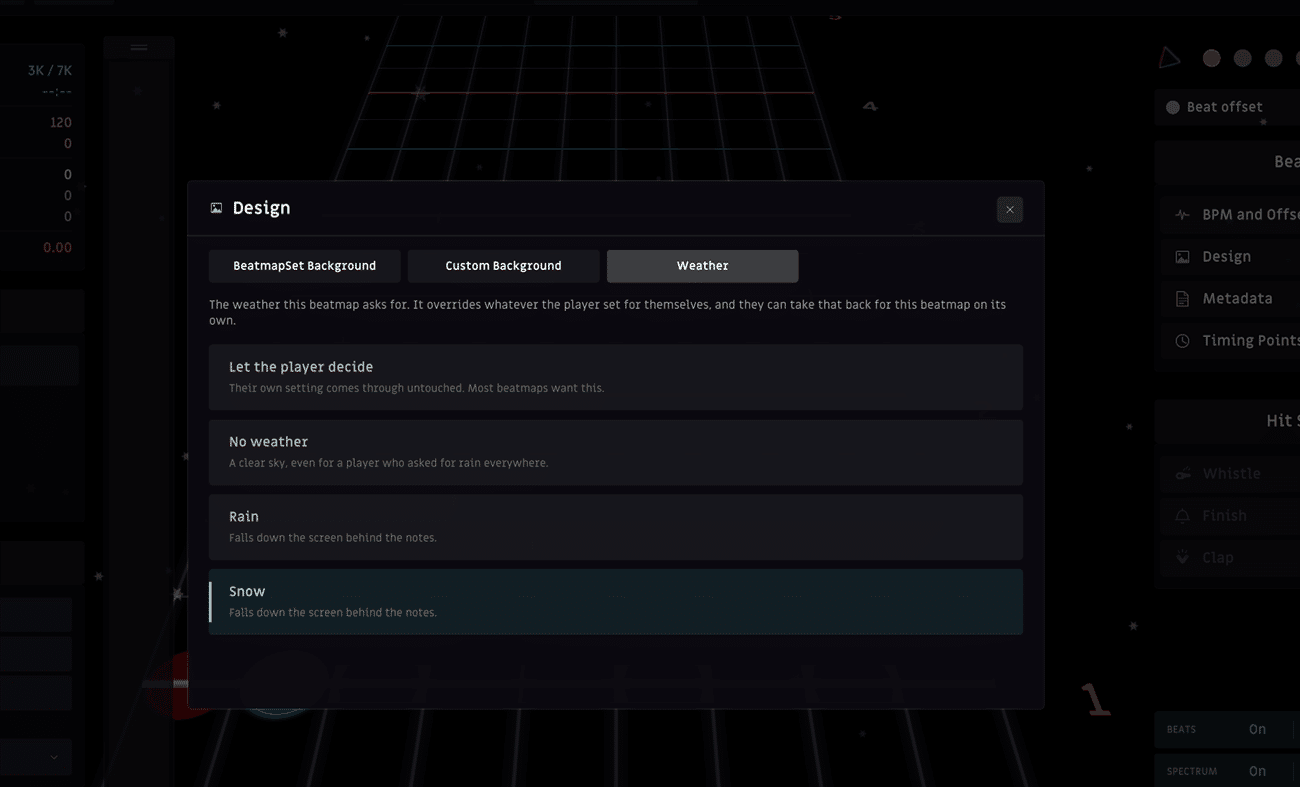The width and height of the screenshot is (1300, 787).
Task: Select the Finish bell hit sound icon
Action: (x=1182, y=516)
